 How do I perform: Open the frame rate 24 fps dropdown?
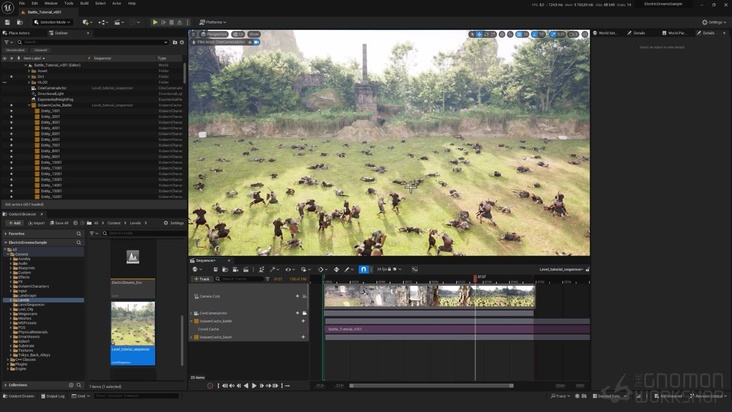point(389,269)
